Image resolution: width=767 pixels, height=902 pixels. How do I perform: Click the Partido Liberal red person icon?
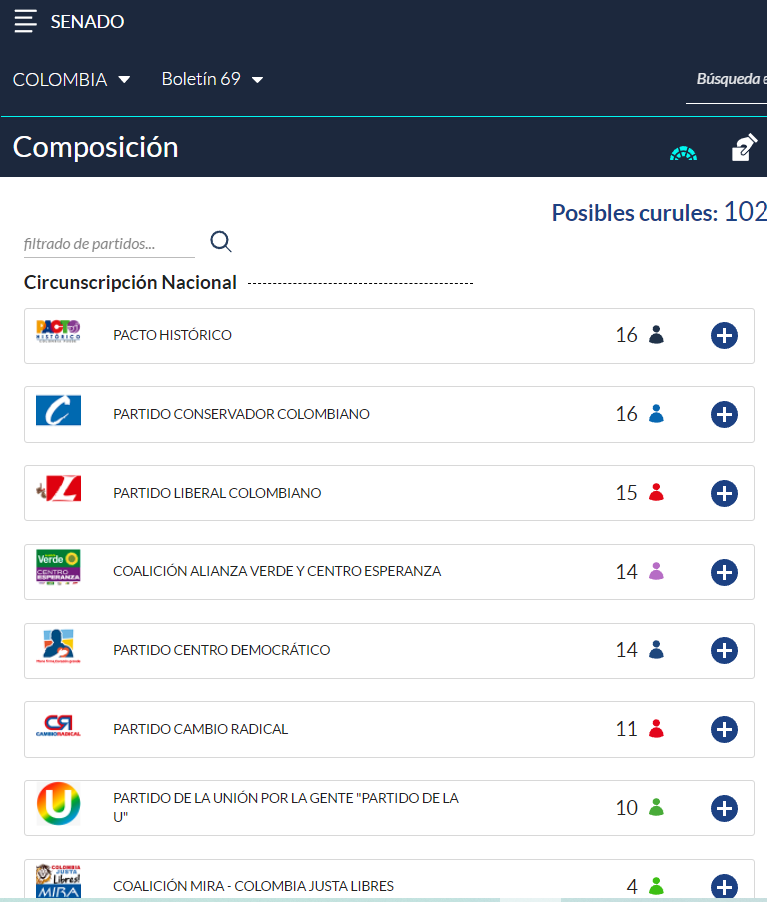pyautogui.click(x=656, y=493)
